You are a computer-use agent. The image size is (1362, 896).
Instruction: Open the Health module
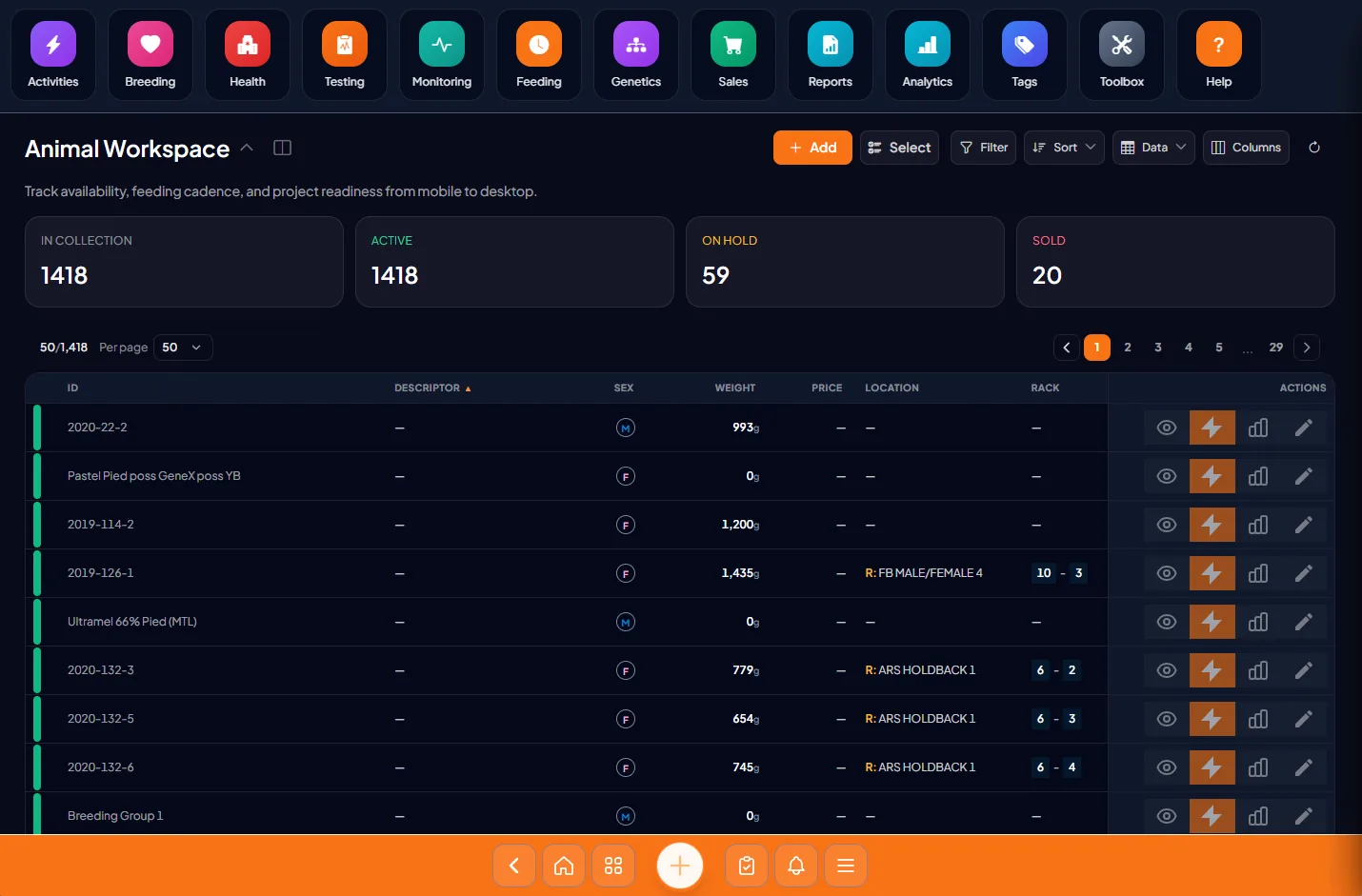tap(248, 55)
